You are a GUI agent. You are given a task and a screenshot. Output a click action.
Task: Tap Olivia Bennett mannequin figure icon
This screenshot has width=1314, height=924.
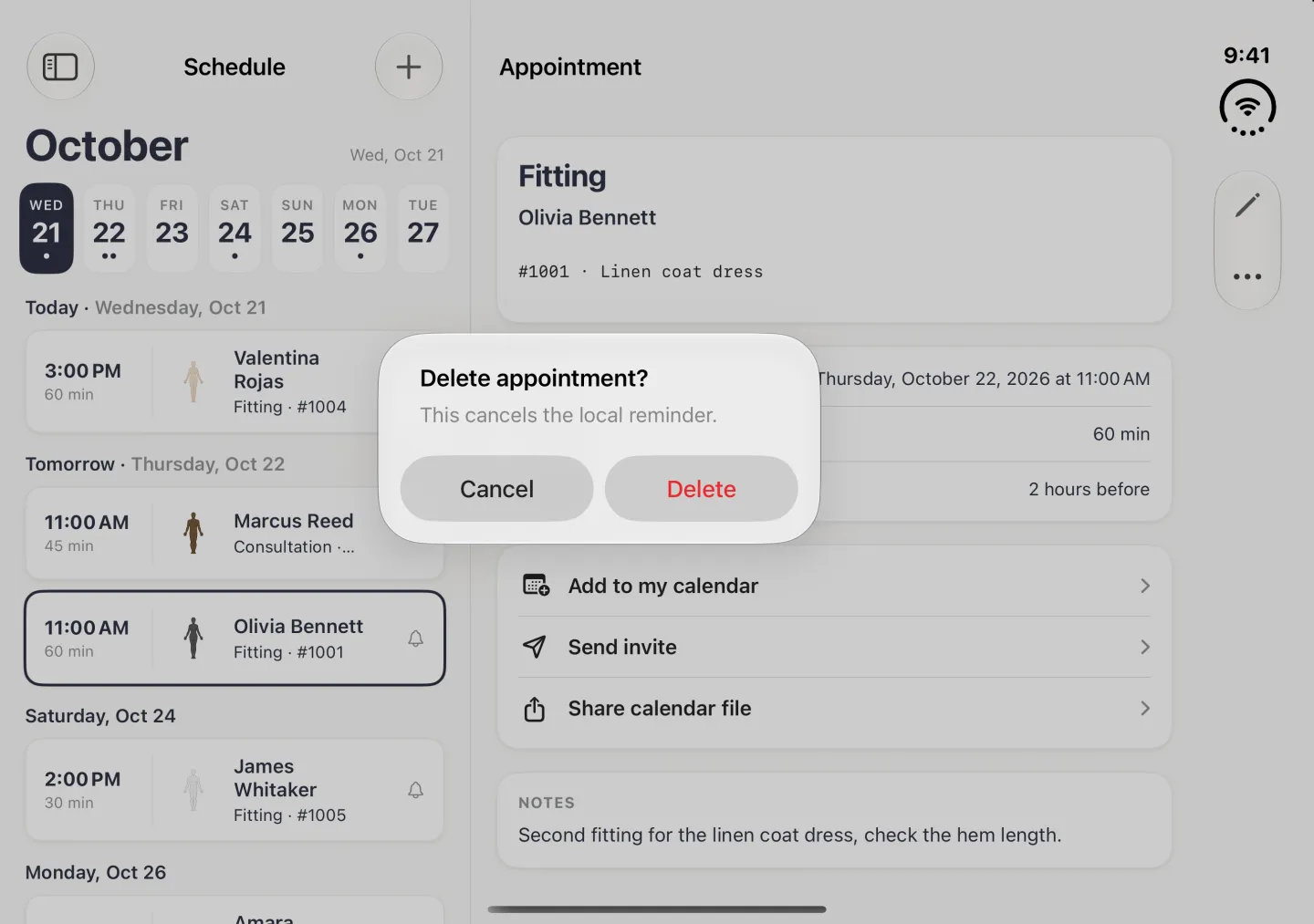coord(193,638)
